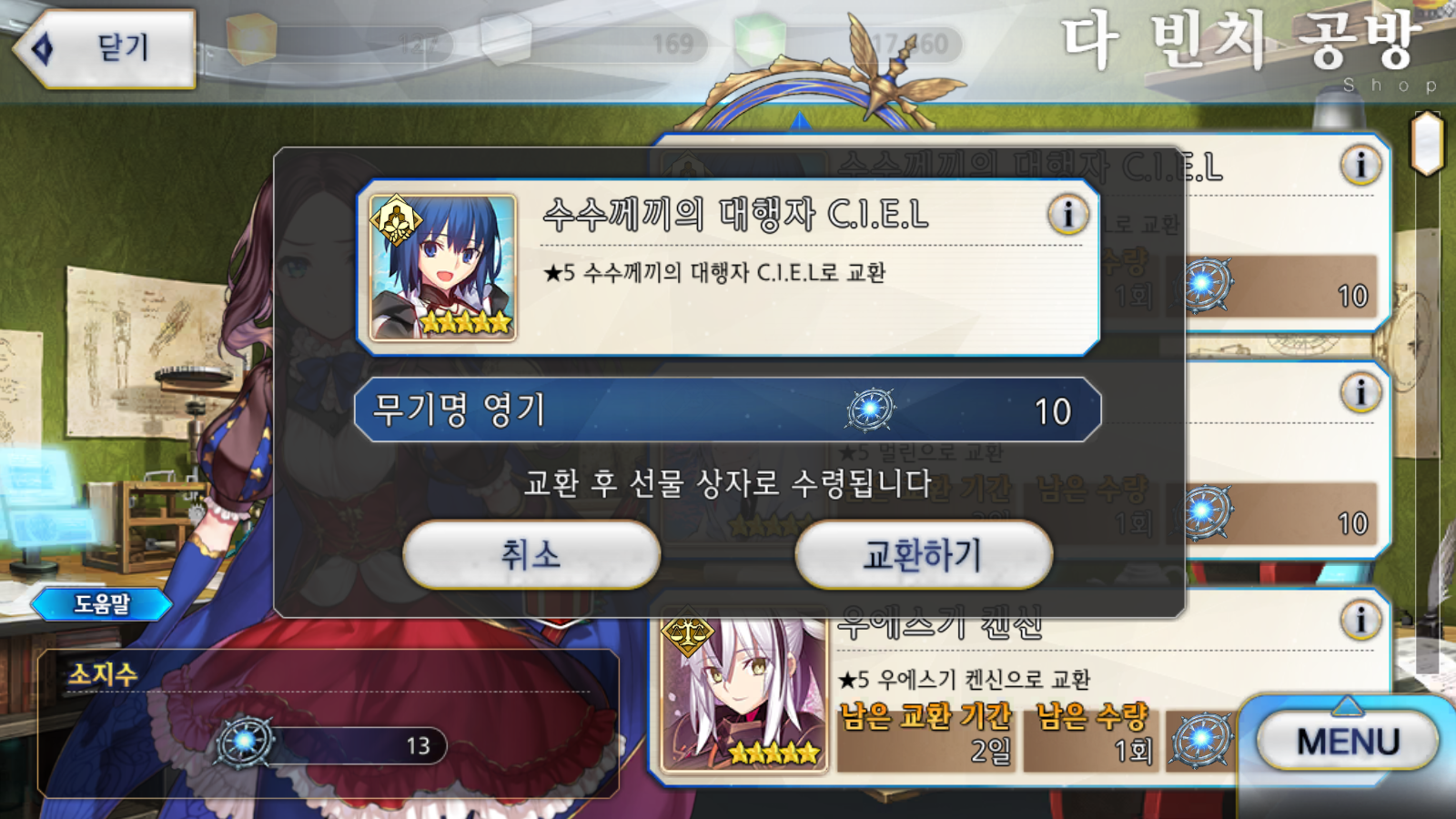Tap info icon on 우에스기 켄신 item

[1360, 620]
